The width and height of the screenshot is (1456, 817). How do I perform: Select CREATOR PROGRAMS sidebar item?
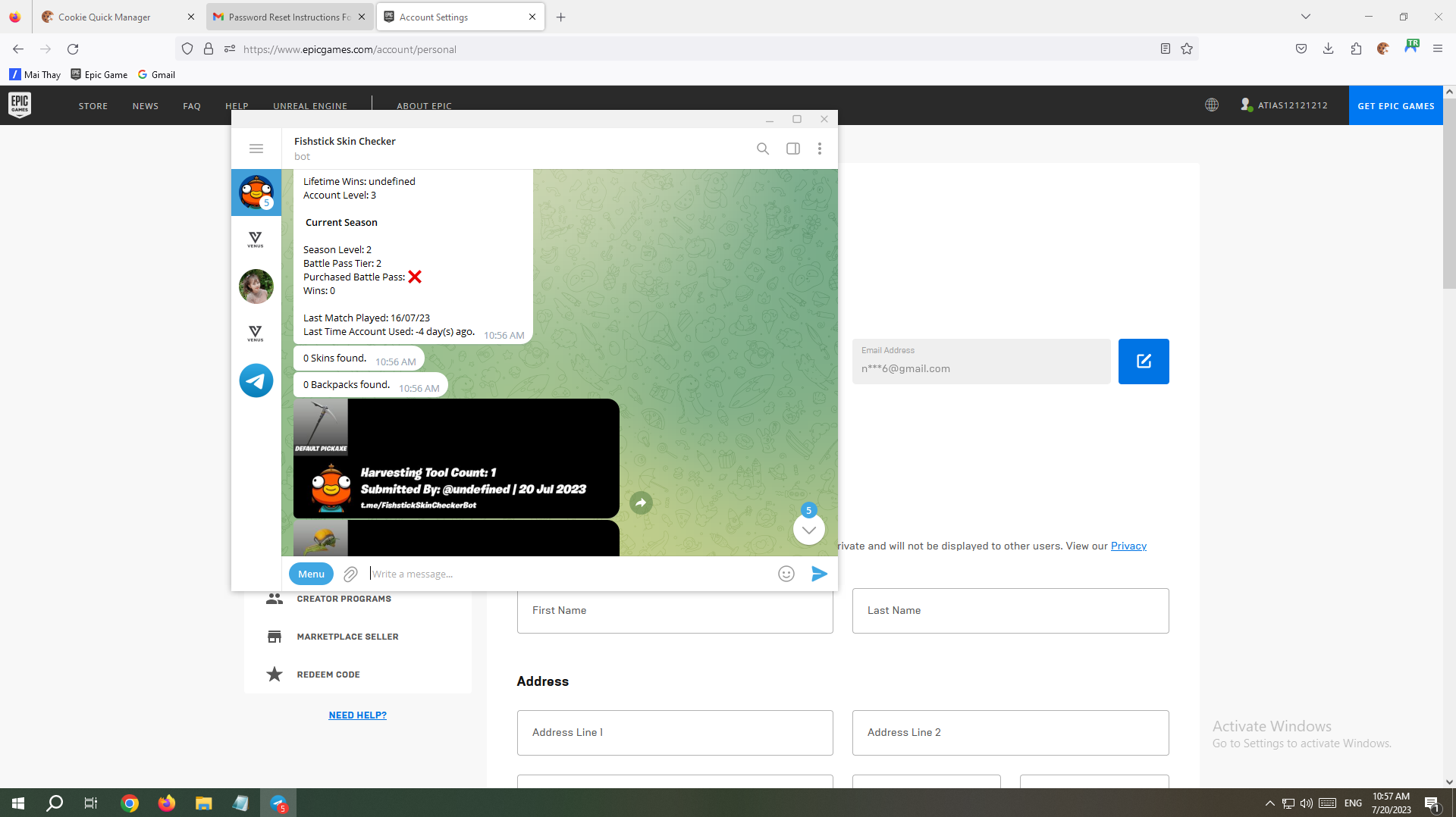[x=344, y=599]
